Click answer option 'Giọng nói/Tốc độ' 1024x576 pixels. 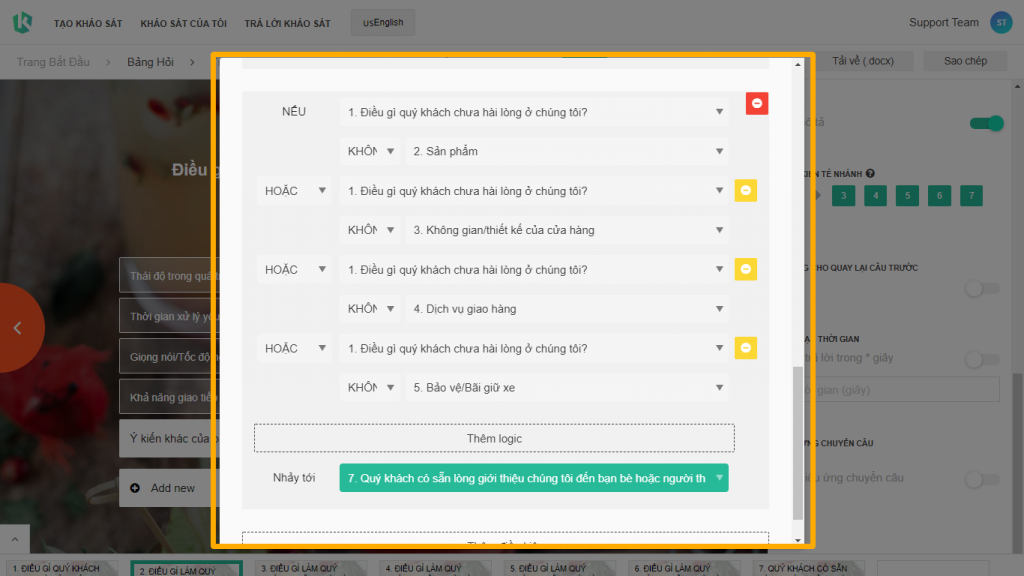(x=169, y=357)
